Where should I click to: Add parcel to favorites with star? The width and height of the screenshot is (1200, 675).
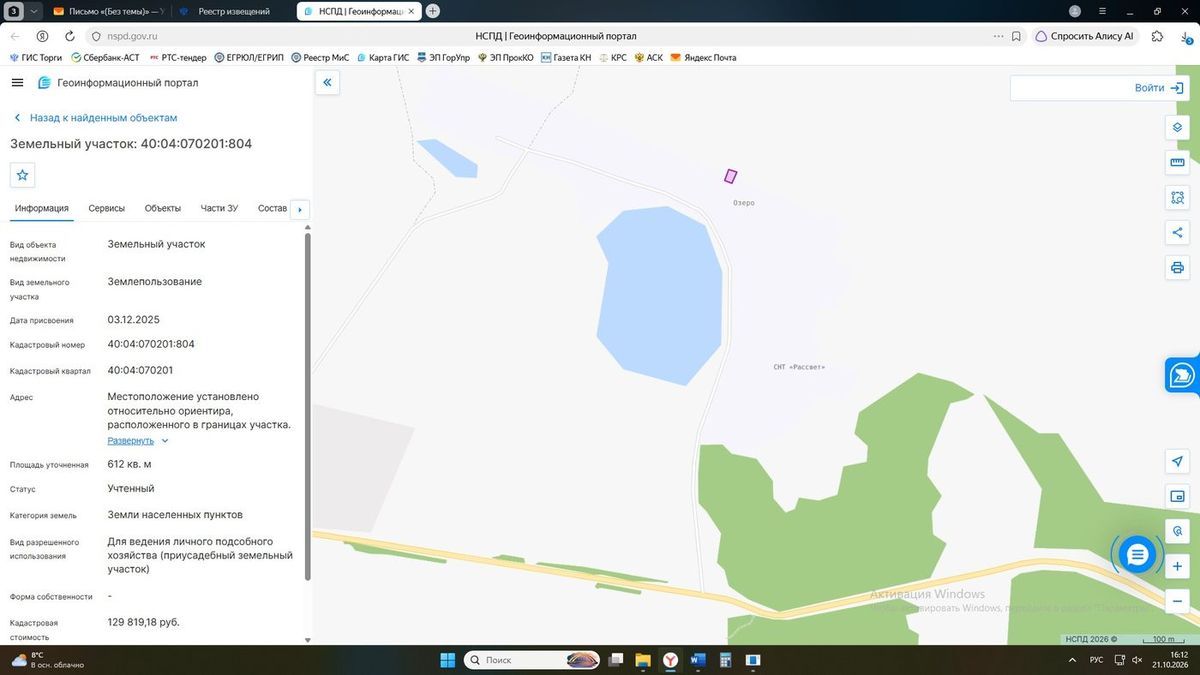[23, 175]
